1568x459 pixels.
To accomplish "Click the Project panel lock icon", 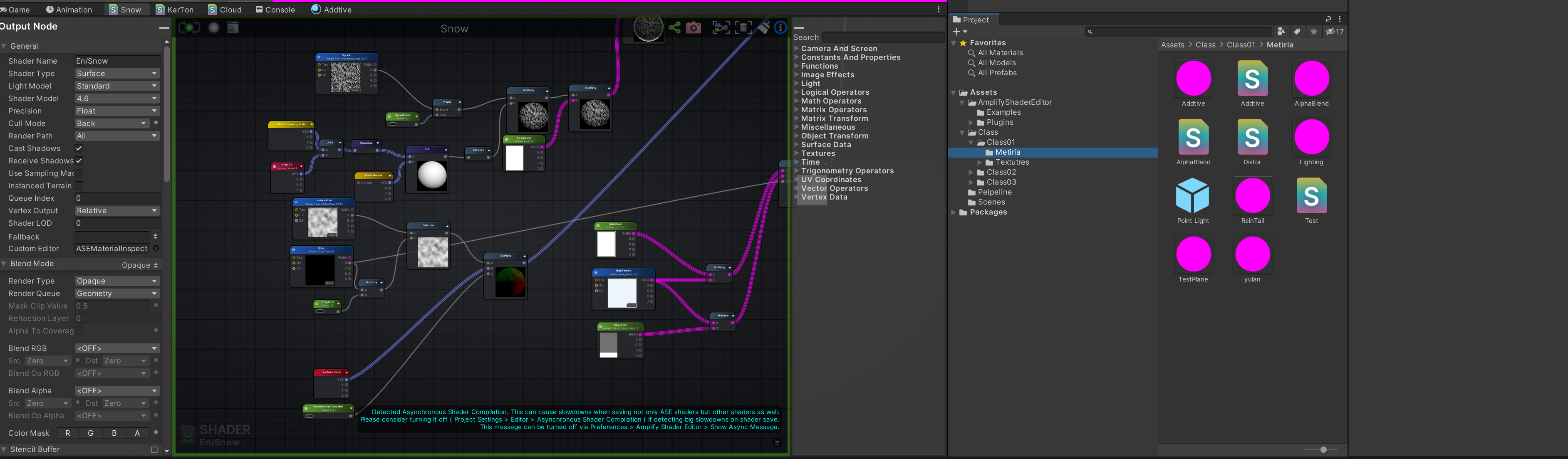I will point(1328,20).
